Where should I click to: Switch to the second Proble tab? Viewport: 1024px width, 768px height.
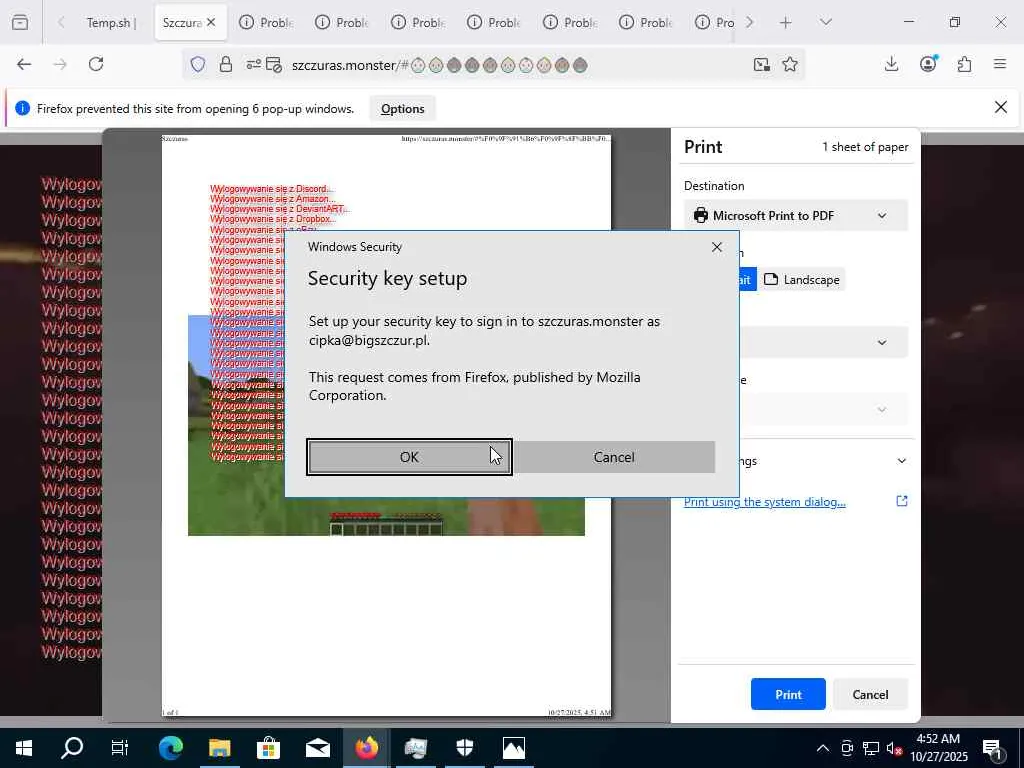point(342,23)
